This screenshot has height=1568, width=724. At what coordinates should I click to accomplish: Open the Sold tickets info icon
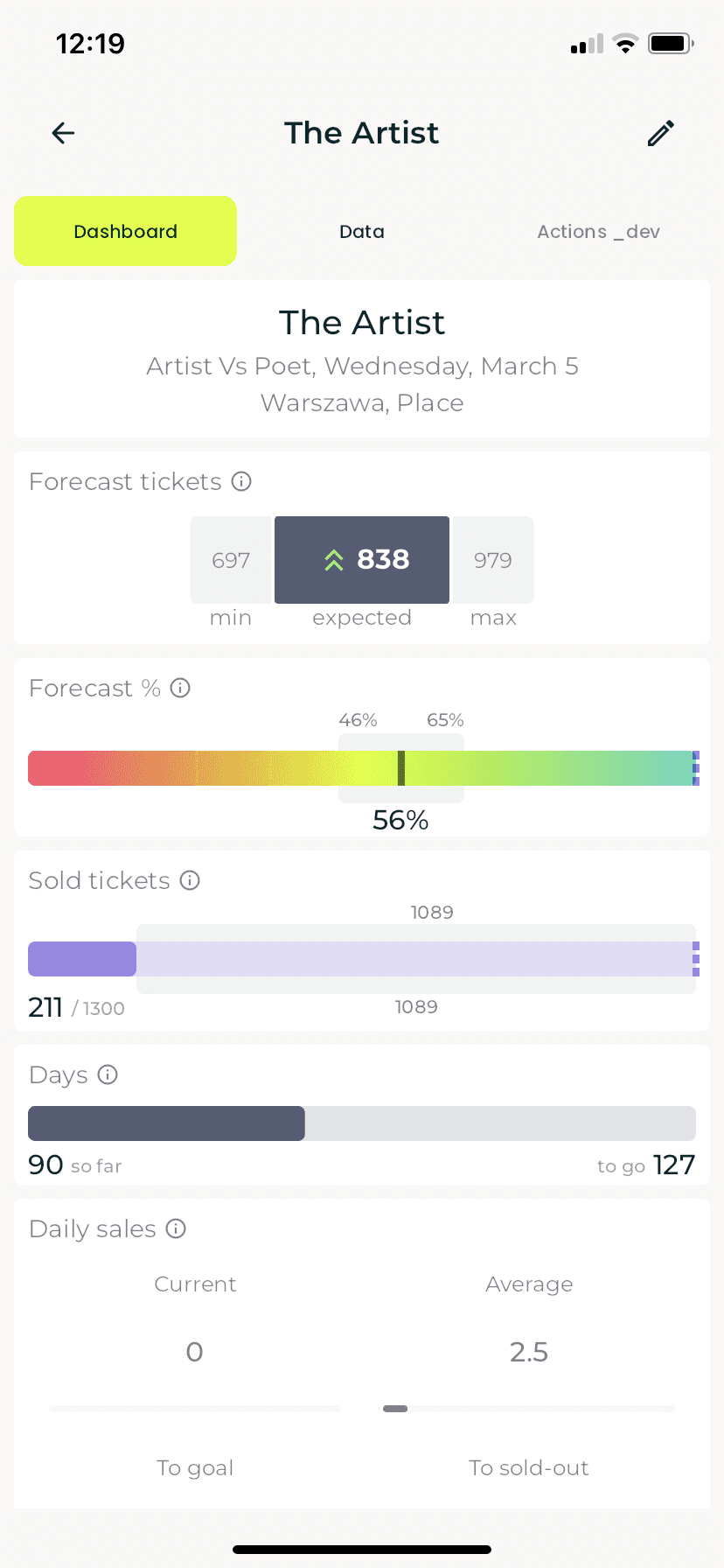pos(190,880)
